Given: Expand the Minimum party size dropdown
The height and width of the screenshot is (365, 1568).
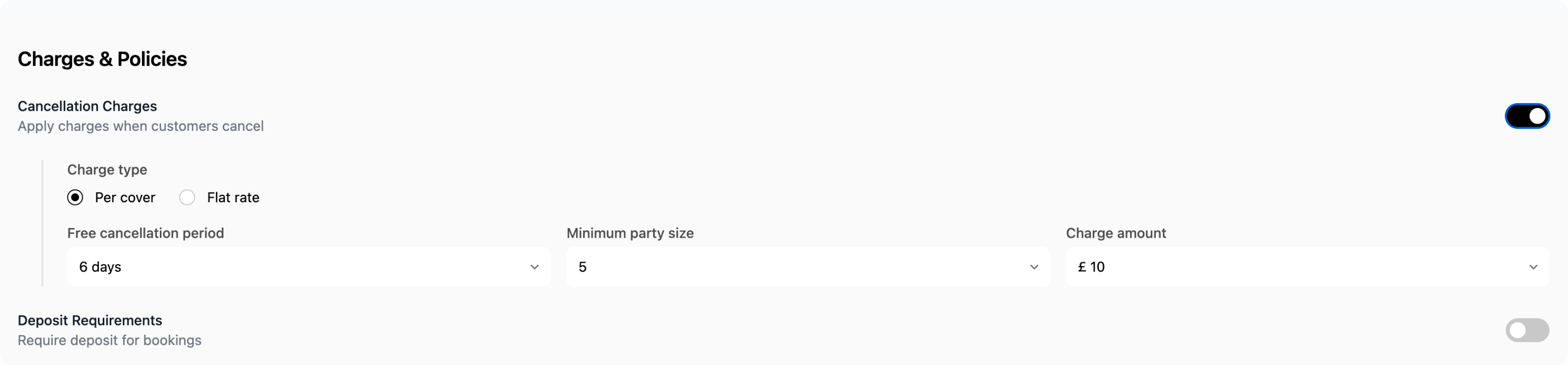Looking at the screenshot, I should tap(807, 267).
